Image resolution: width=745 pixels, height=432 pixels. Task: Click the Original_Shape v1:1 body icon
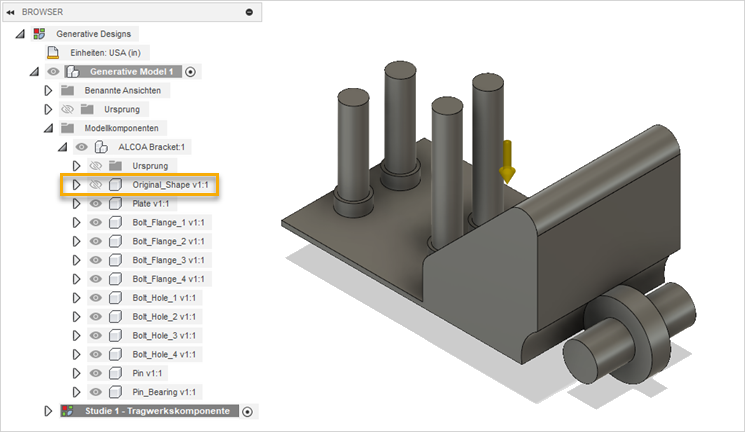tap(115, 184)
